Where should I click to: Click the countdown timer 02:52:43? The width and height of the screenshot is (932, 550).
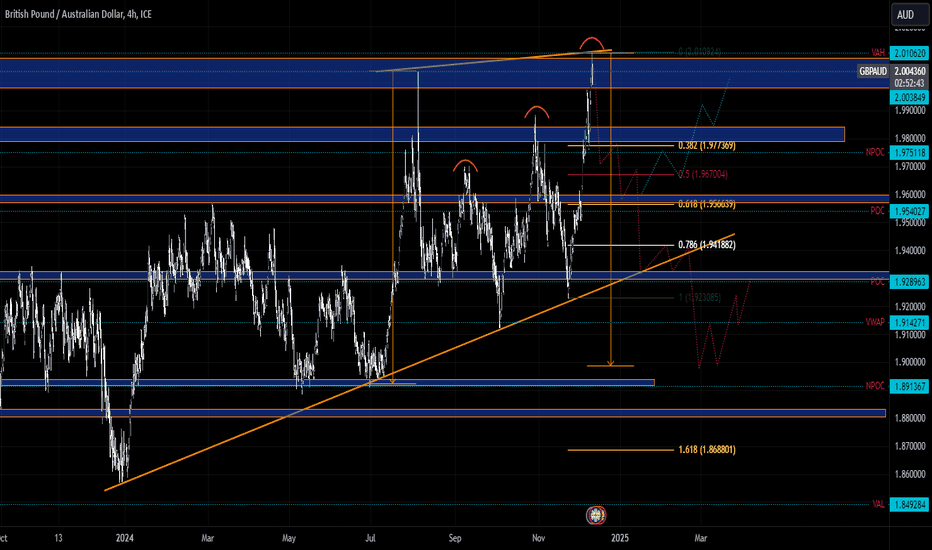909,83
